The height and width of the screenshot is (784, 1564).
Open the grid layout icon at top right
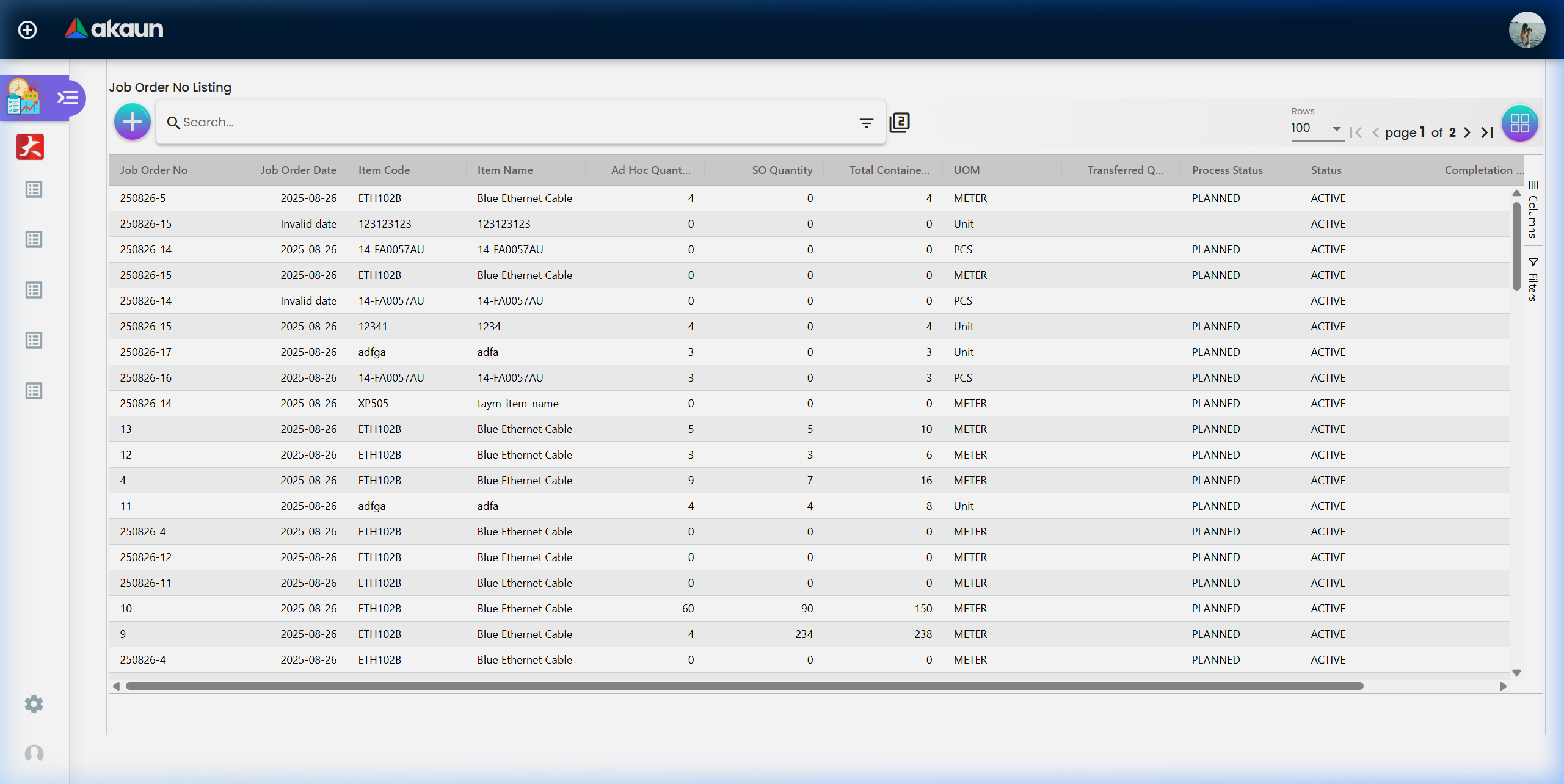pos(1519,123)
